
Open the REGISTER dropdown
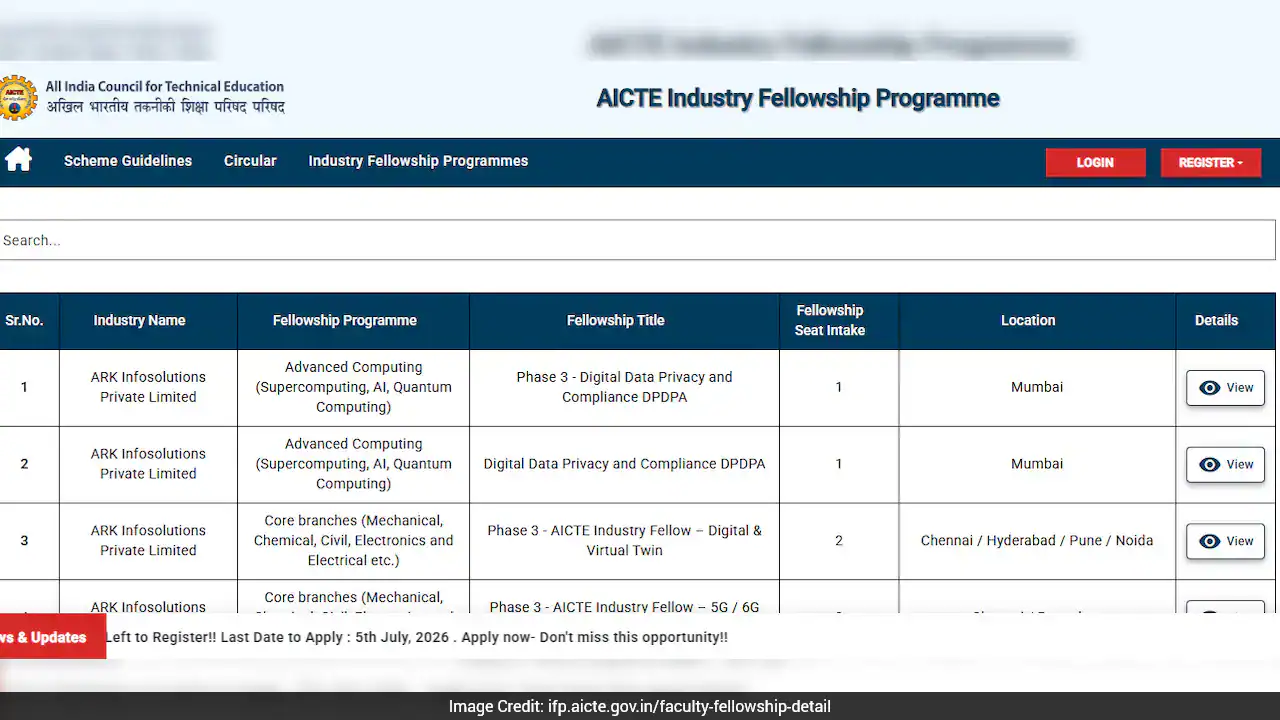pyautogui.click(x=1211, y=162)
